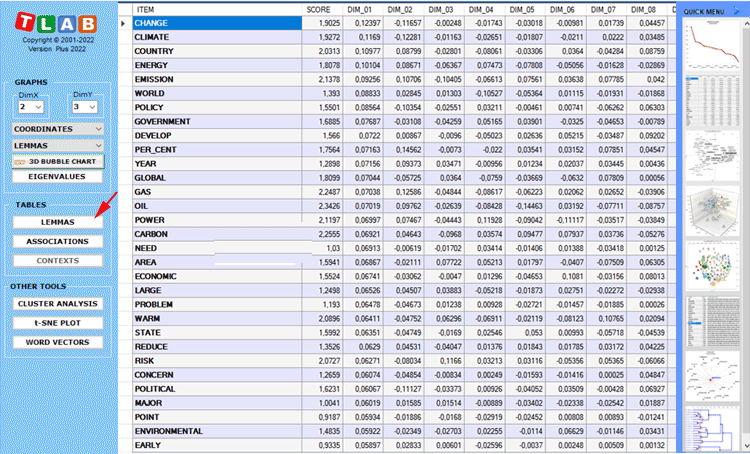Click the DIM_07 column header
Image resolution: width=750 pixels, height=454 pixels.
(606, 10)
